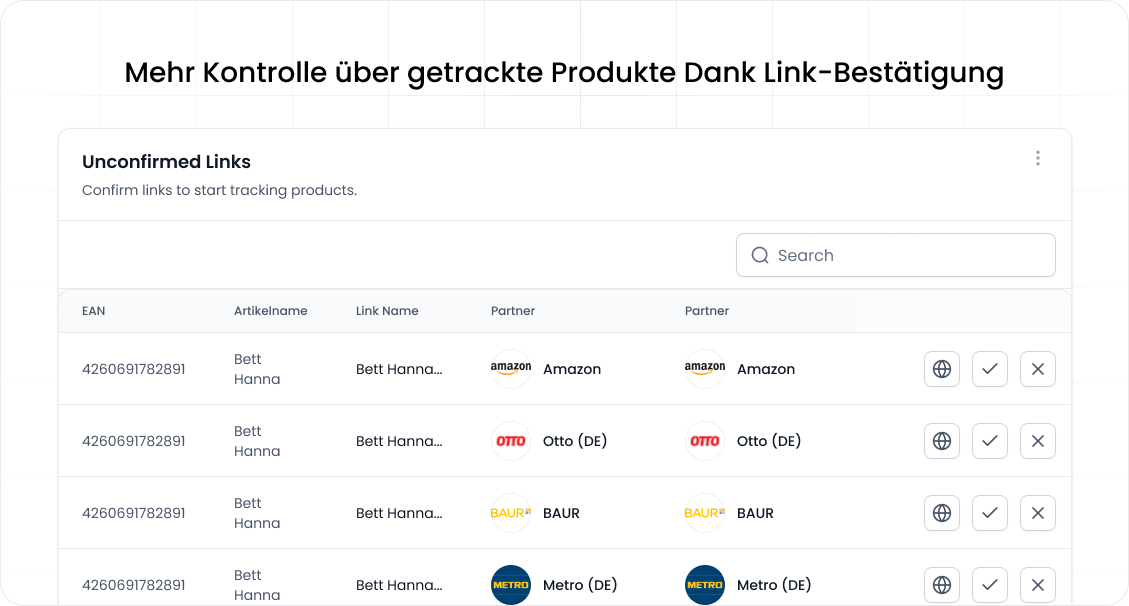Open the globe icon in Otto (DE) row
The width and height of the screenshot is (1129, 606).
[942, 441]
